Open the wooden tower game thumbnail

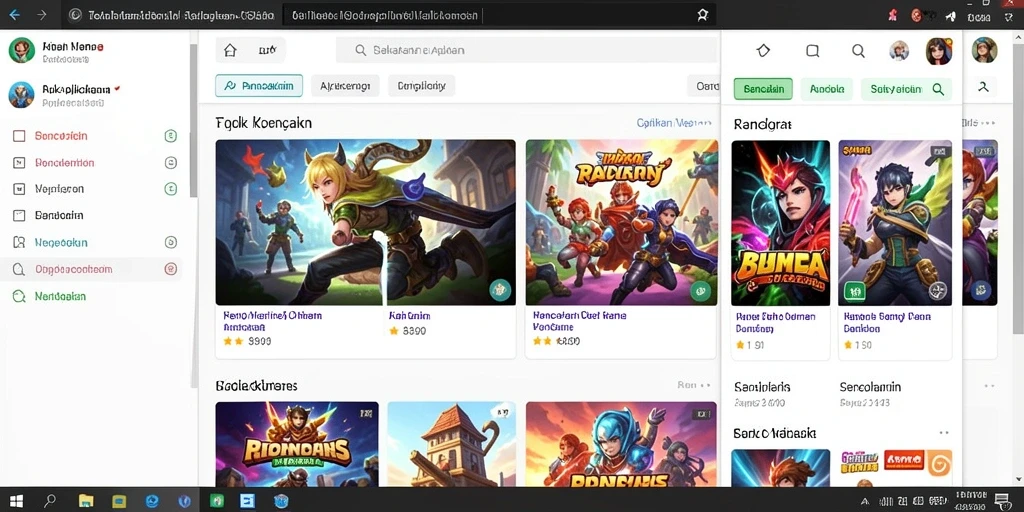pos(451,445)
